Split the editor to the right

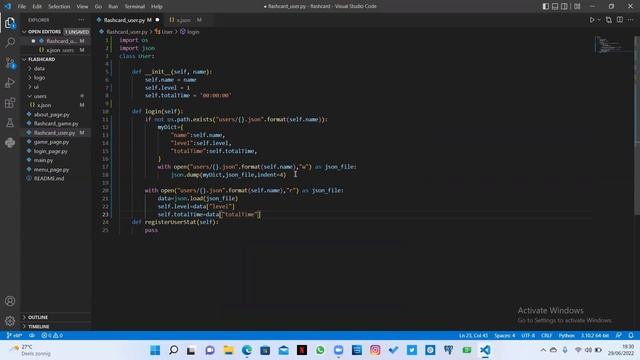[620, 20]
